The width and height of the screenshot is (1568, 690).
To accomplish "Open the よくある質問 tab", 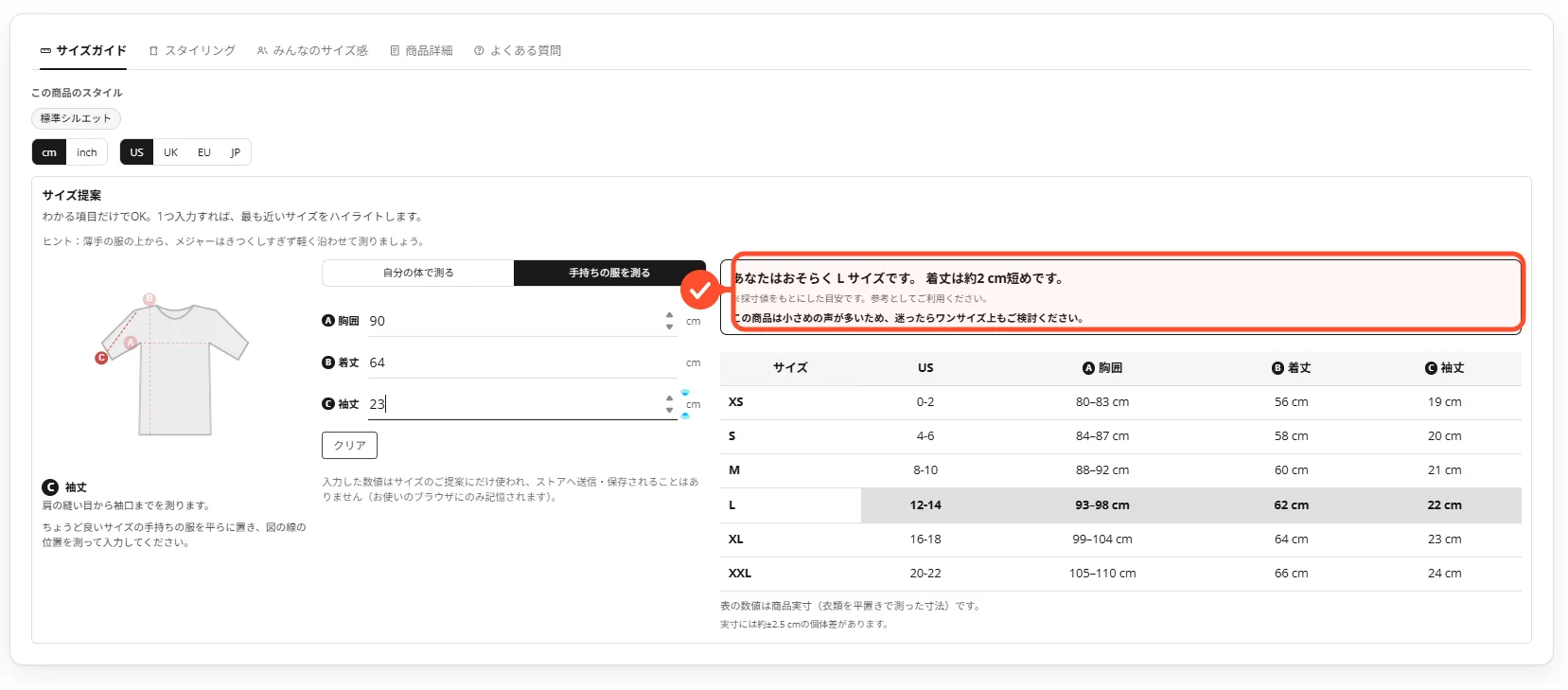I will click(x=518, y=50).
